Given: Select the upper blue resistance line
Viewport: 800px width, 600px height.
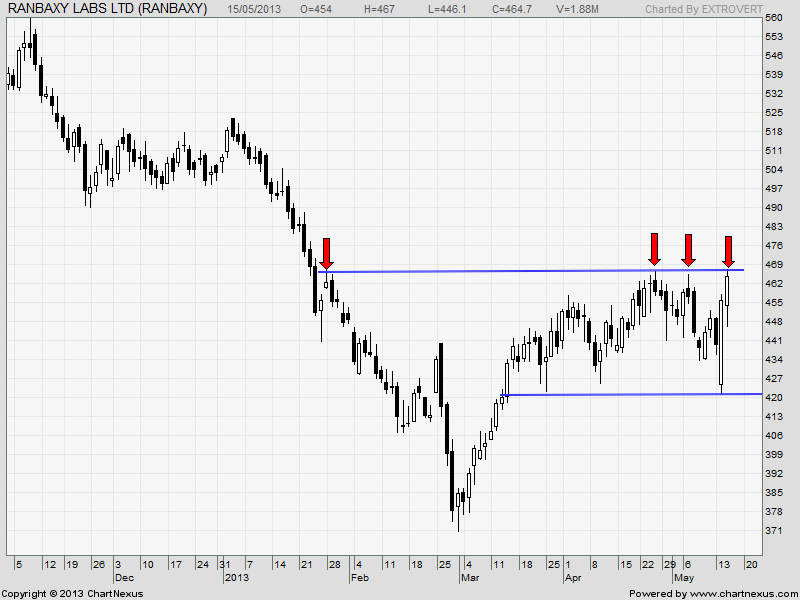Looking at the screenshot, I should coord(500,271).
